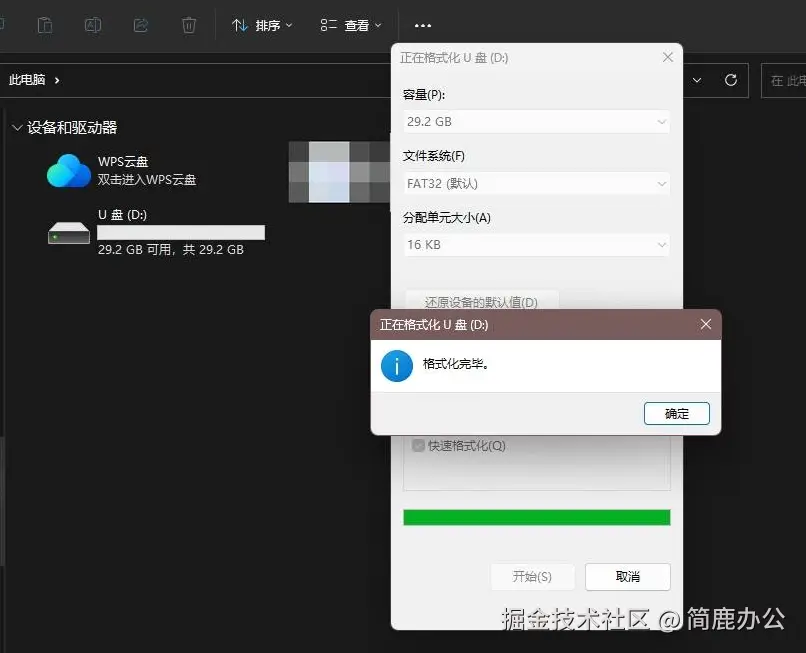The image size is (806, 653).
Task: Open the 容量(P) dropdown showing 29.2 GB
Action: click(536, 123)
